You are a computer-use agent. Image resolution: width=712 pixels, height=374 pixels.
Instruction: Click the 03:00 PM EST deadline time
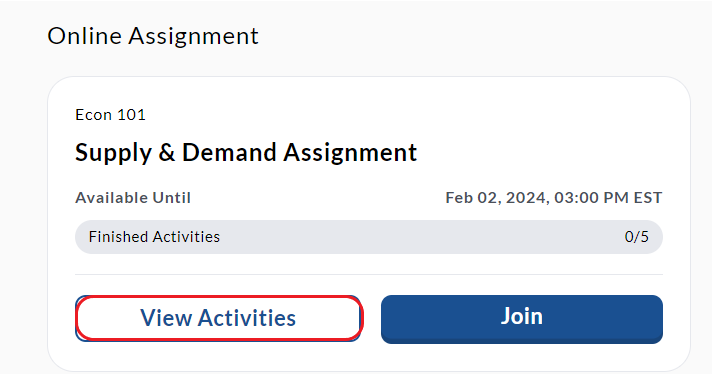click(x=608, y=198)
